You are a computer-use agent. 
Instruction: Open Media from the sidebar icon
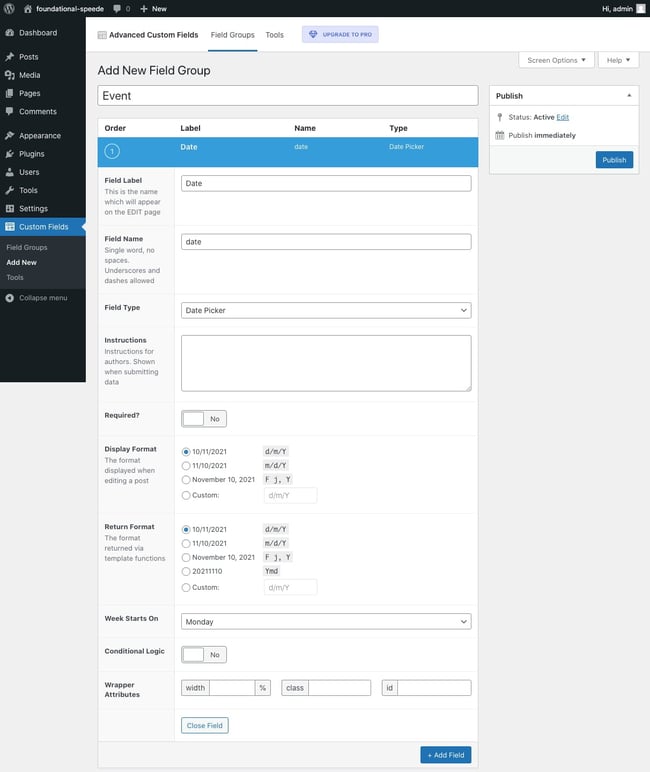tap(10, 75)
